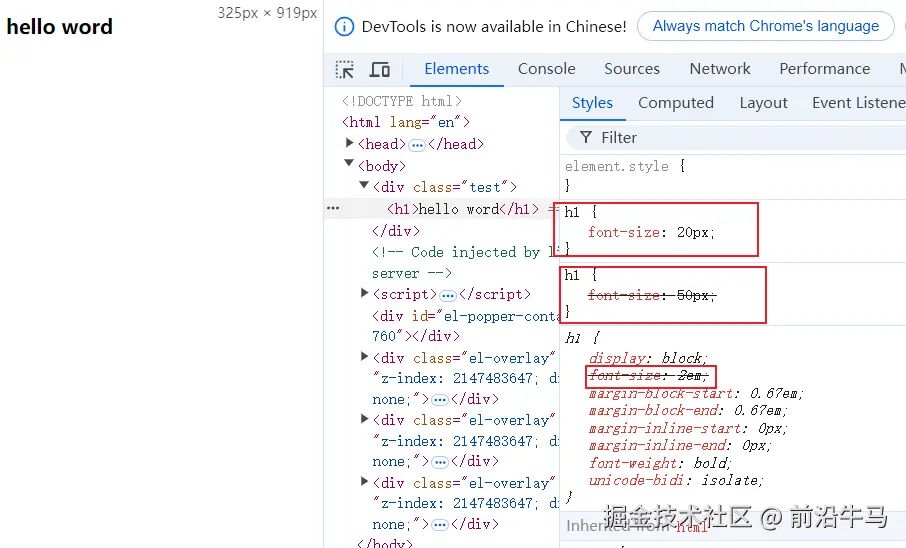906x548 pixels.
Task: Select the html lang="en" DOM row
Action: click(406, 123)
